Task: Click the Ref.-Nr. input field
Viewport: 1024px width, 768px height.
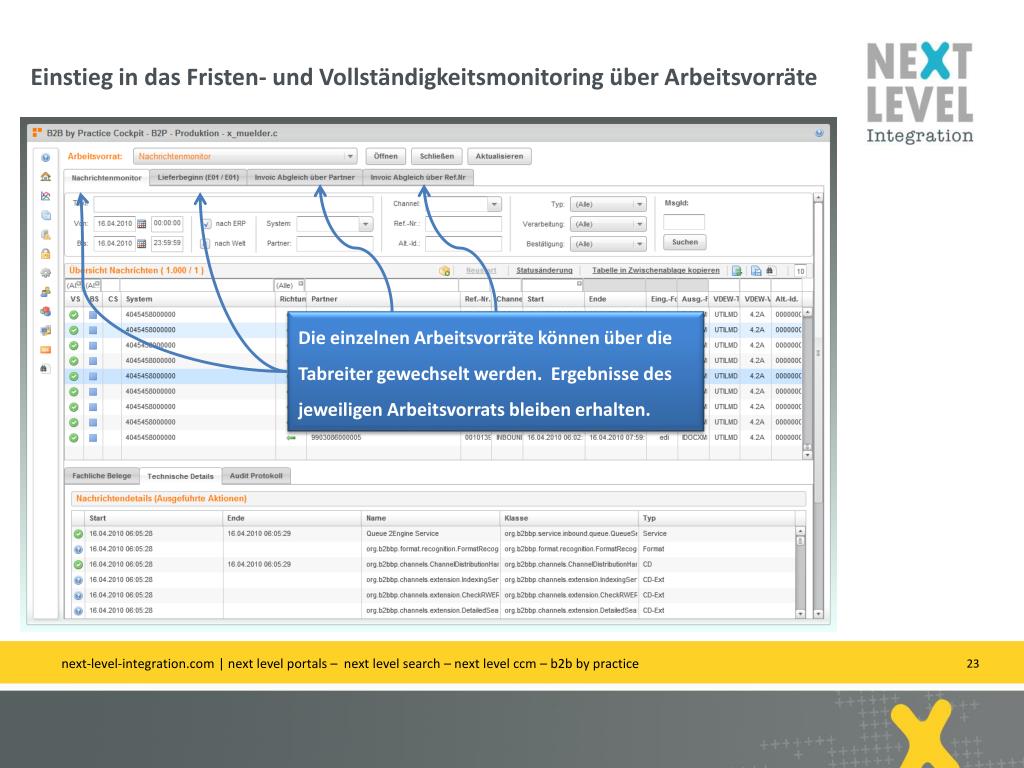Action: [463, 224]
